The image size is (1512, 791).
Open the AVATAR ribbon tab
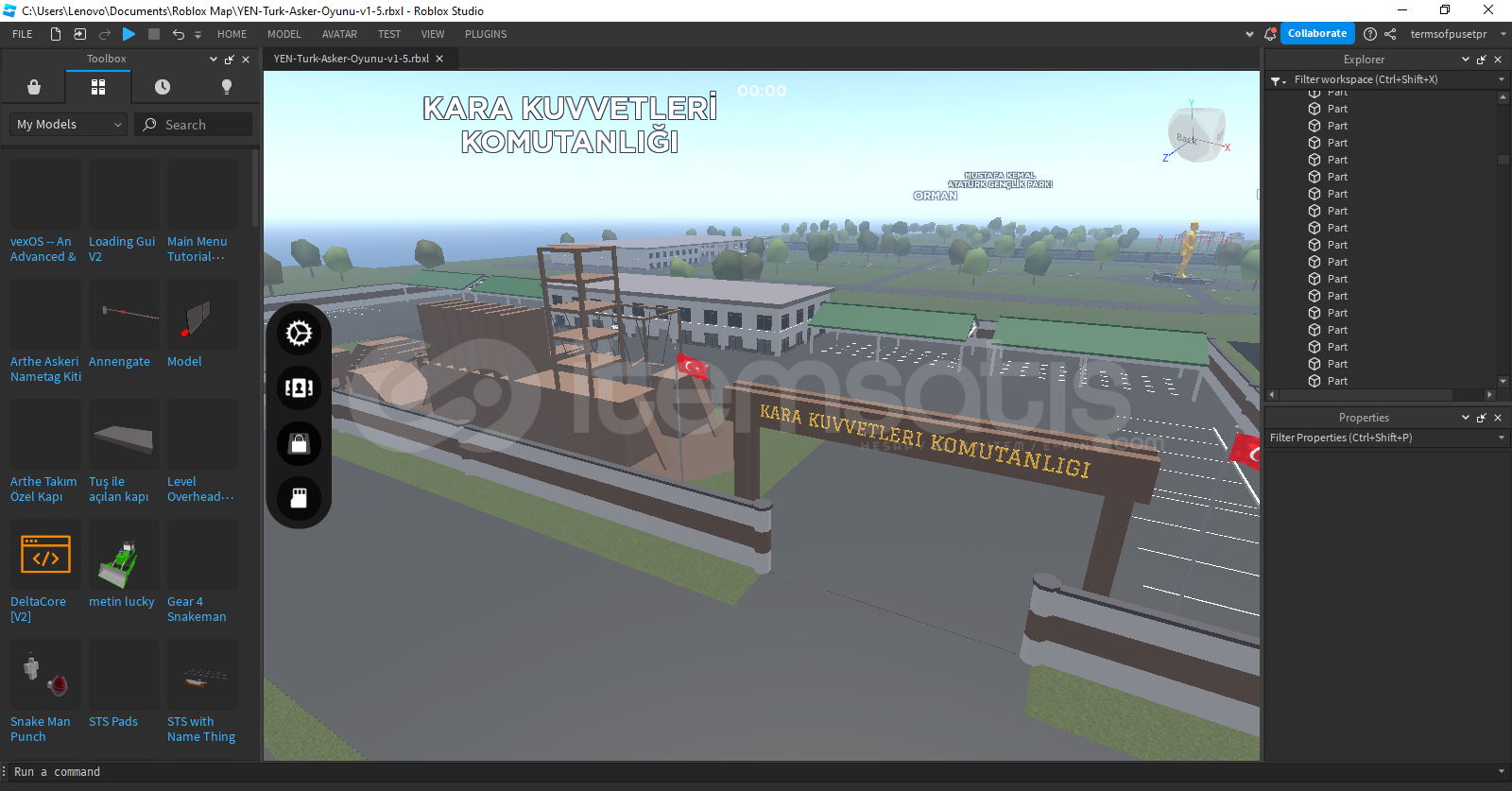click(339, 34)
